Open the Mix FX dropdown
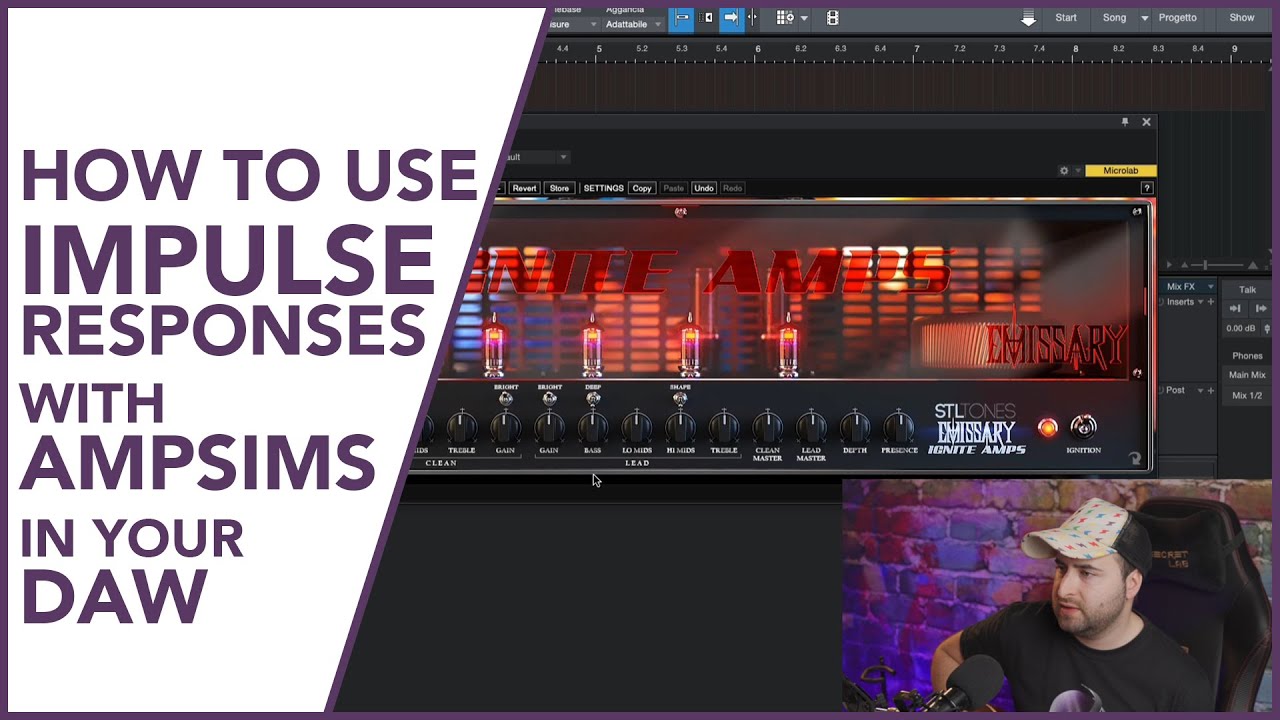 point(1188,287)
